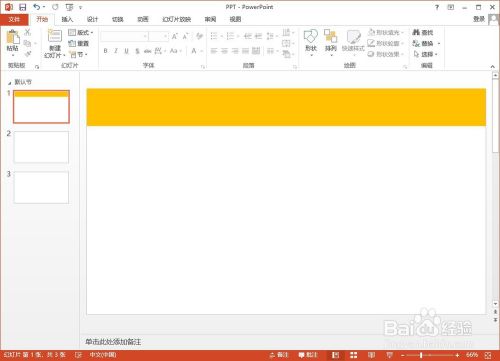The height and width of the screenshot is (361, 500).
Task: Collapse the default section in slide panel
Action: coord(10,83)
